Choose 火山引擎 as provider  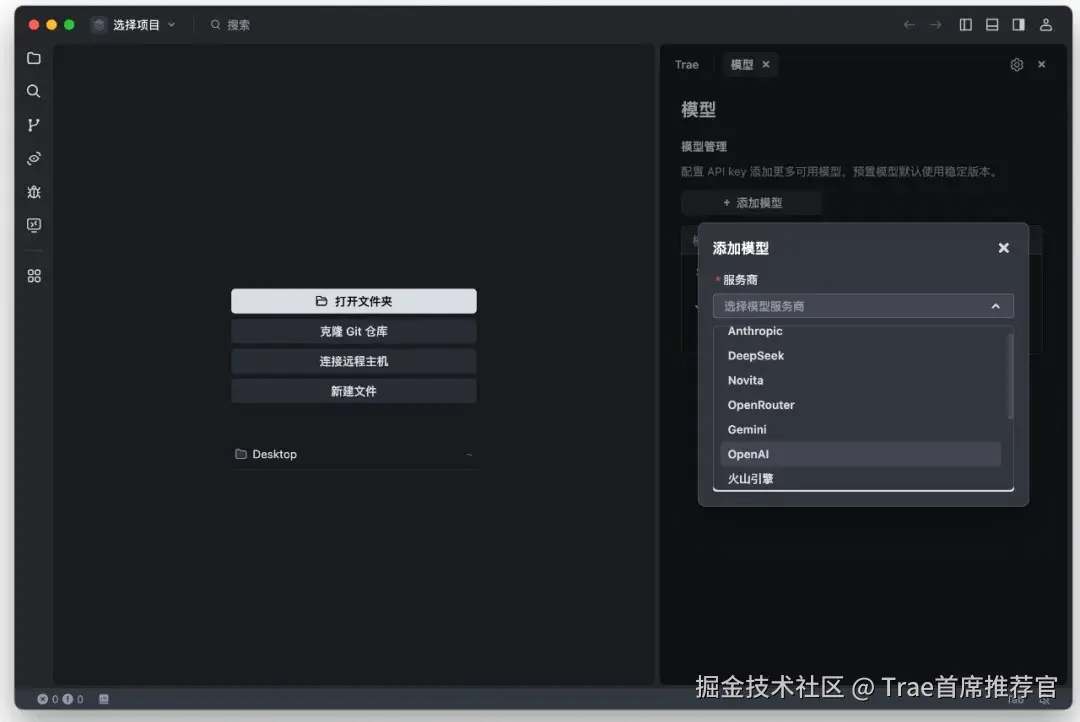coord(860,478)
